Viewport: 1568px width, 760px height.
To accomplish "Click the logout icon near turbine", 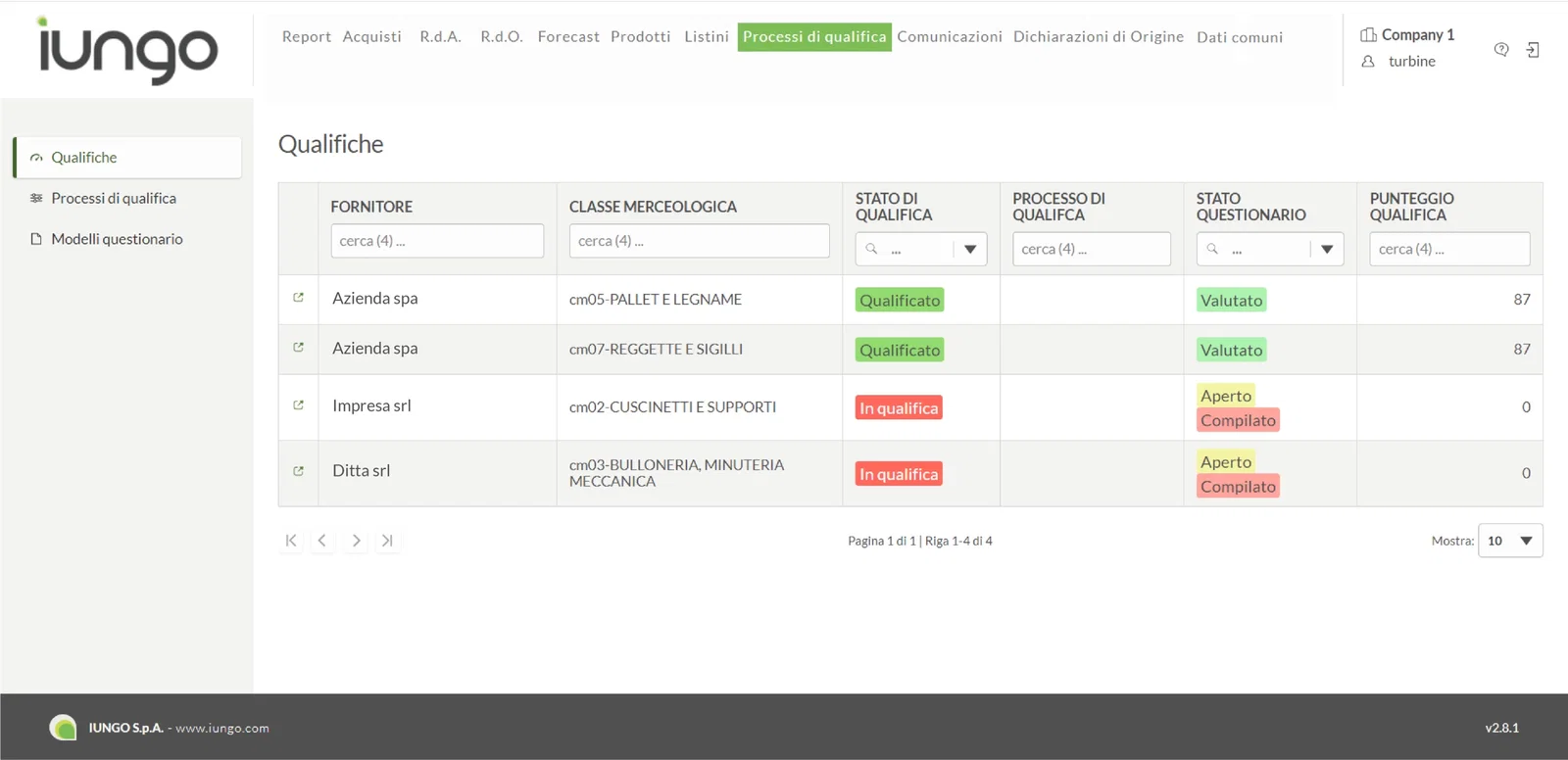I will [1533, 50].
